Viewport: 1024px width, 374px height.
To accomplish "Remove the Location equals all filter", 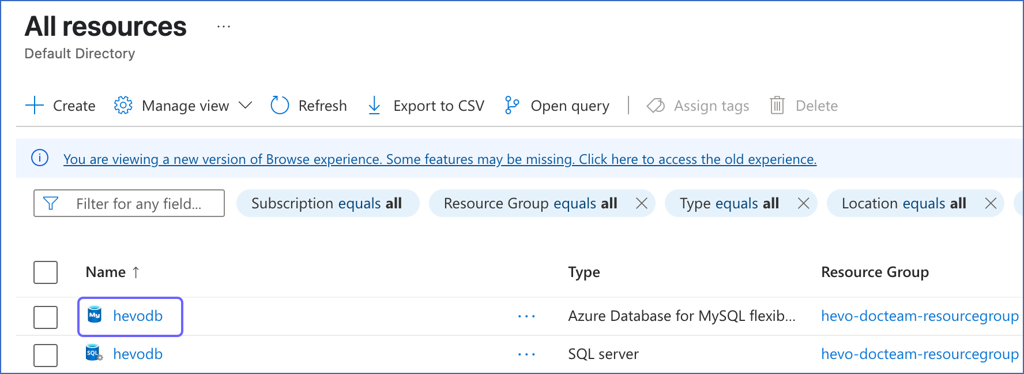I will (x=991, y=204).
